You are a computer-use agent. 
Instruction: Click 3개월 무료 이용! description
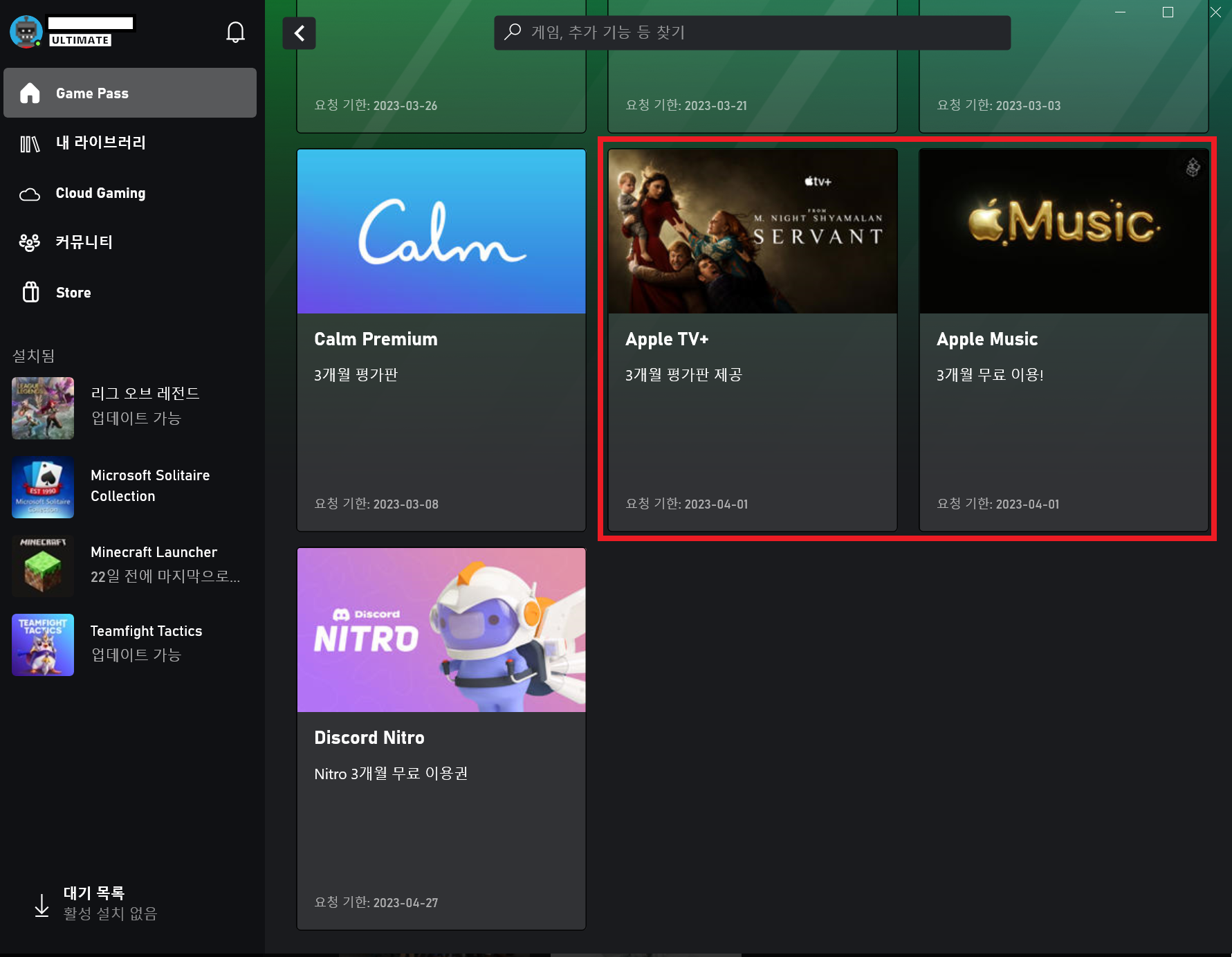pos(990,375)
